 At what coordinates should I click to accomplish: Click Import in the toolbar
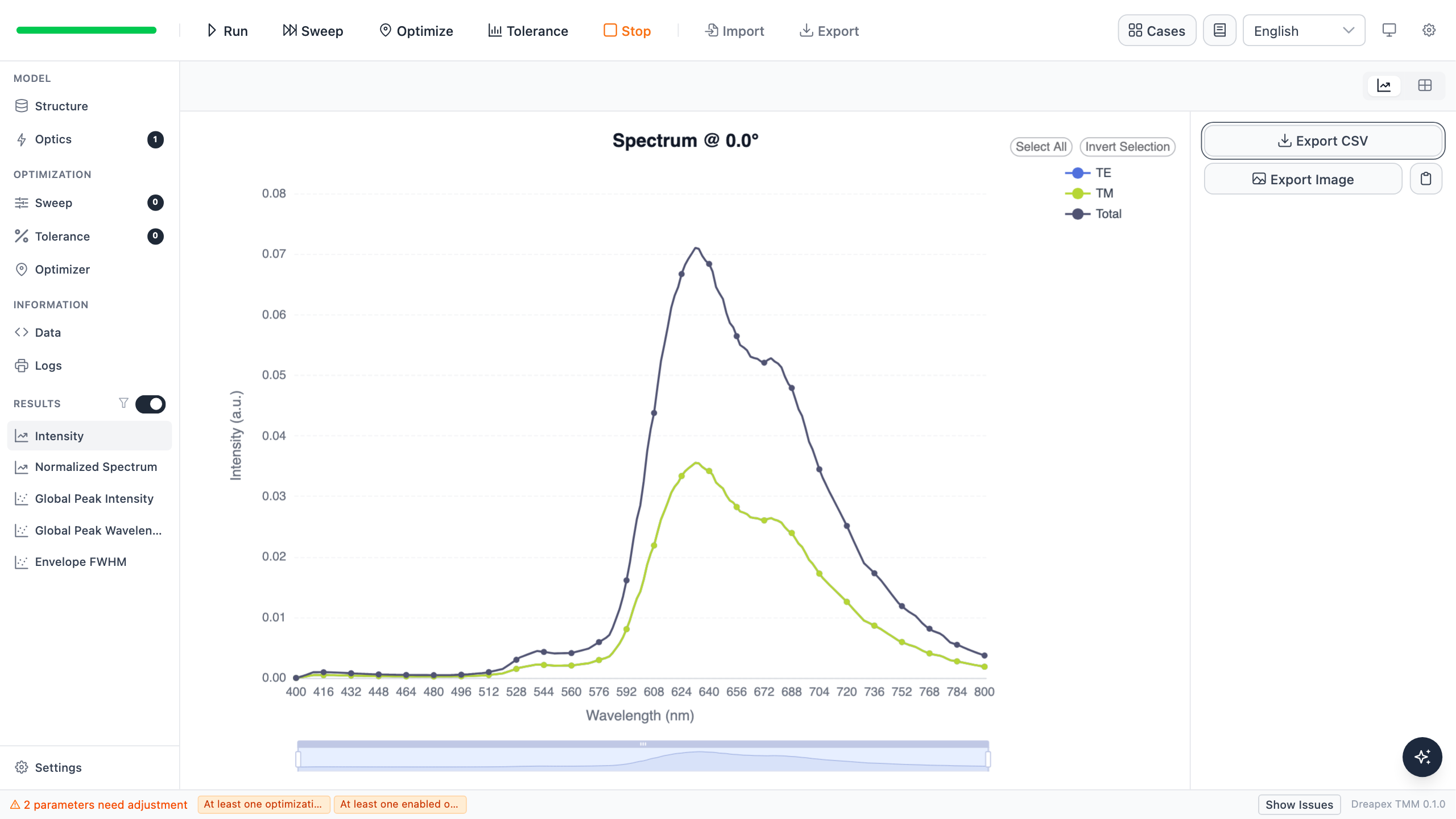(x=734, y=31)
